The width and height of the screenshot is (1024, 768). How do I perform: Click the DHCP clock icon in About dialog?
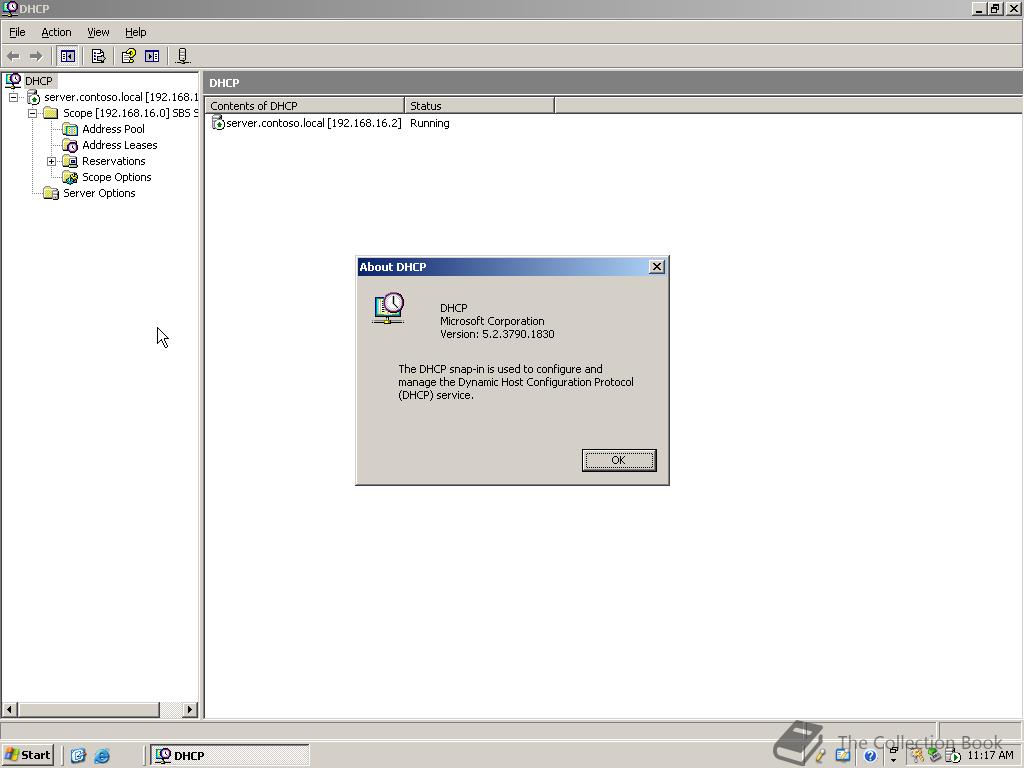(389, 308)
